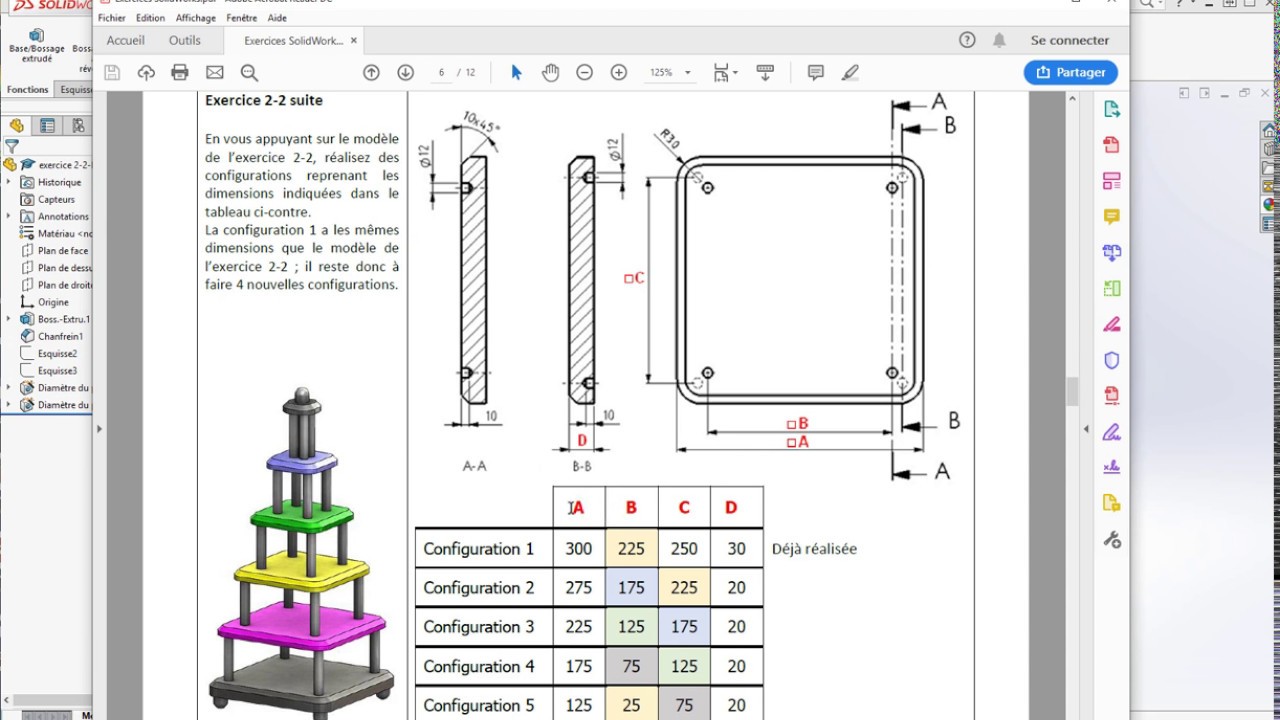Open Combine Files tool in right pane
This screenshot has height=720, width=1280.
point(1111,253)
